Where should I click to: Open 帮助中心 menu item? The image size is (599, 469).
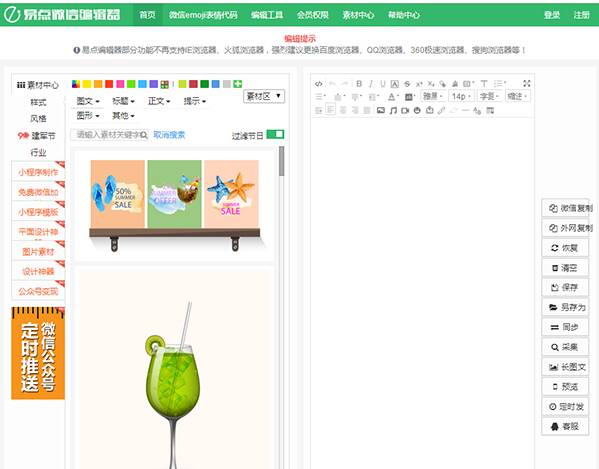pos(403,15)
